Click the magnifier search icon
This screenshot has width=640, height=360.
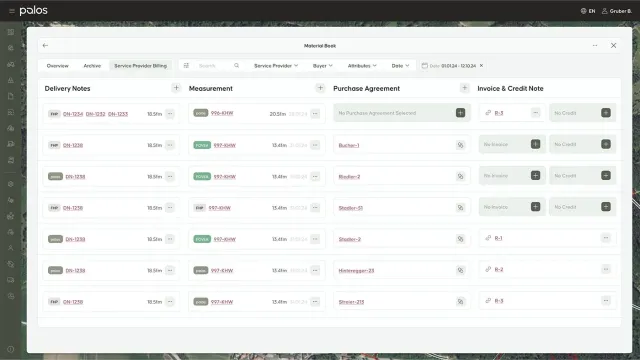(236, 66)
